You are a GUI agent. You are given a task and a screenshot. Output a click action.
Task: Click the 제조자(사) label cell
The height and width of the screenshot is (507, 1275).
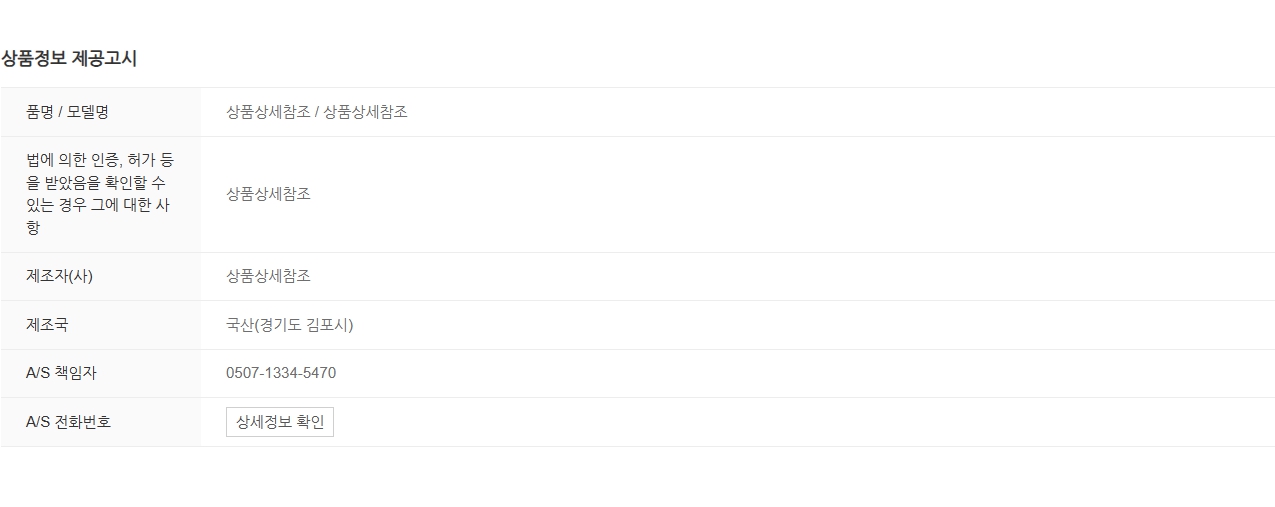coord(101,276)
